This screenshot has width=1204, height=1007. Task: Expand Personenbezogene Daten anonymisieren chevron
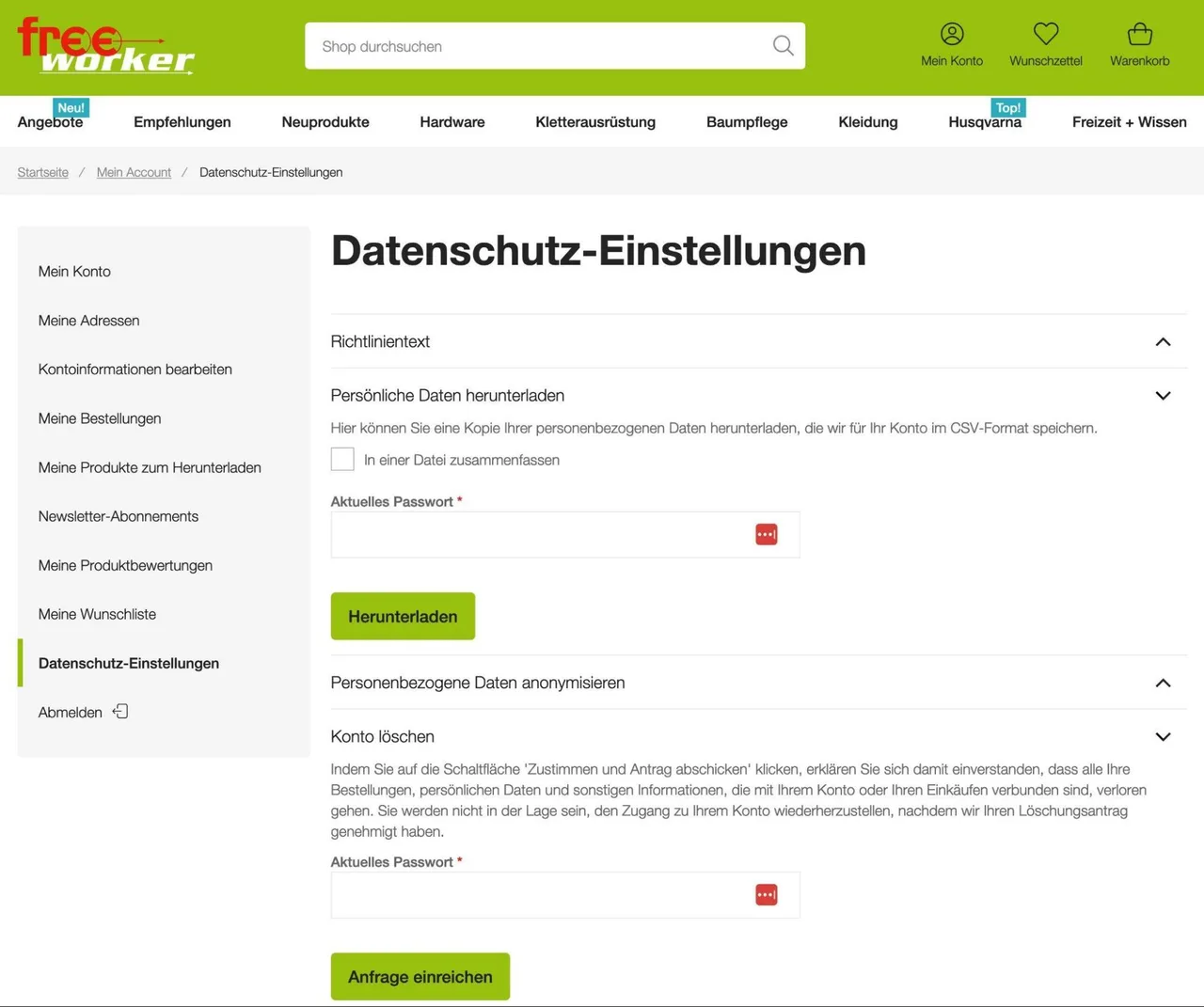(1163, 683)
